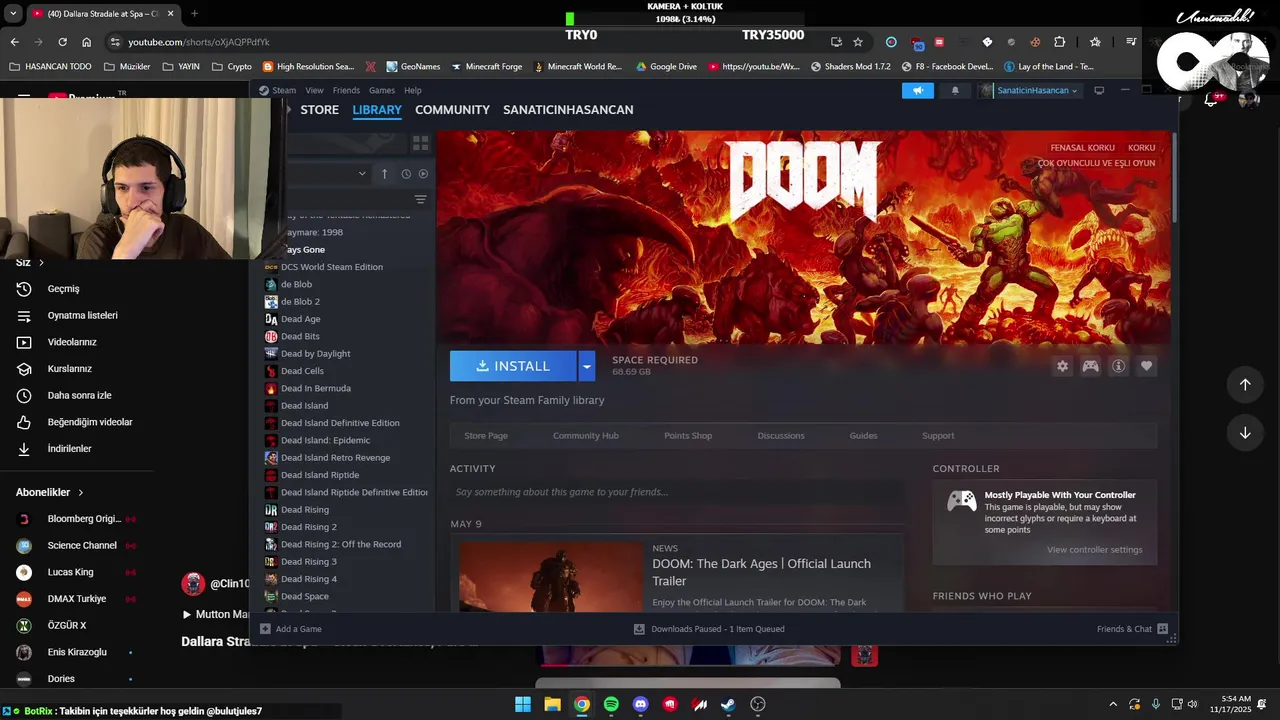The width and height of the screenshot is (1280, 720).
Task: Expand the library filter dropdown chevron
Action: [x=362, y=174]
